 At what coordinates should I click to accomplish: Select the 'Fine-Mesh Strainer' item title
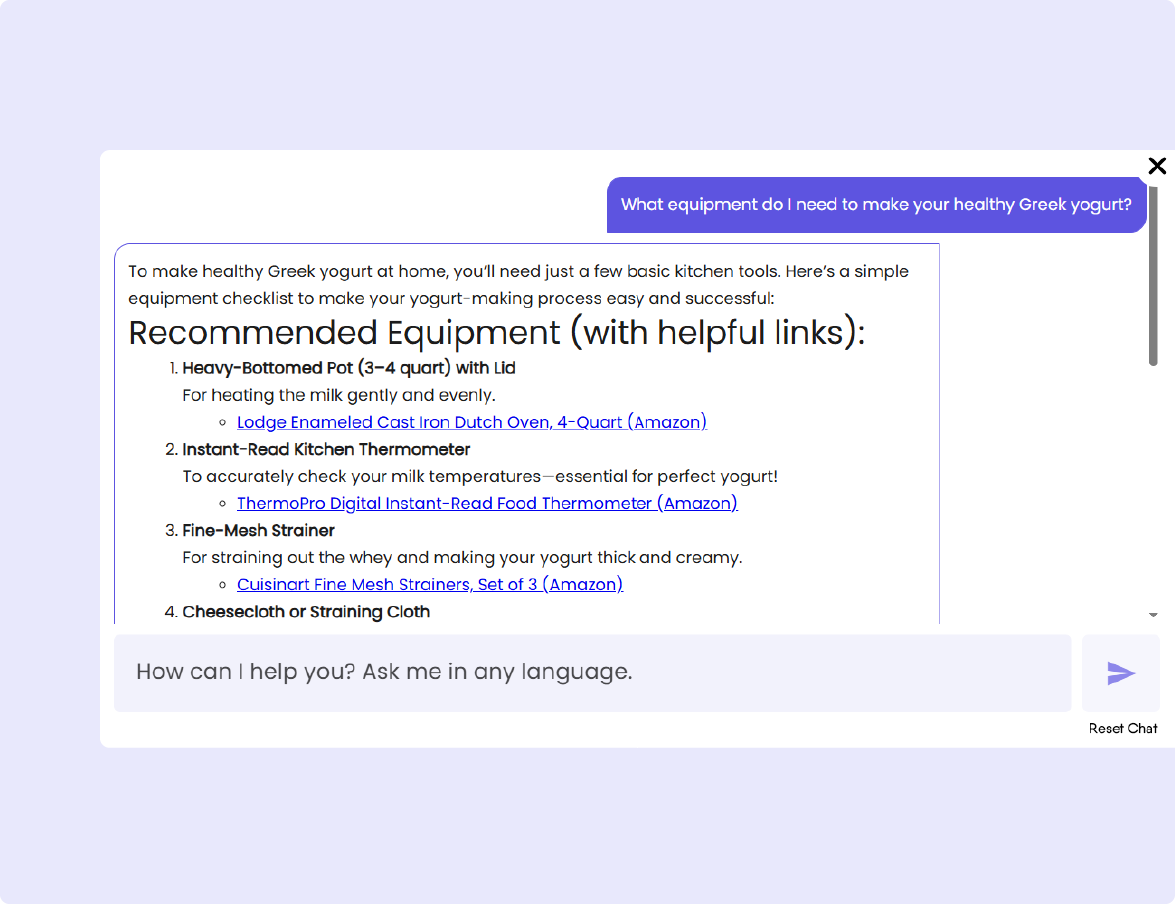[x=258, y=530]
